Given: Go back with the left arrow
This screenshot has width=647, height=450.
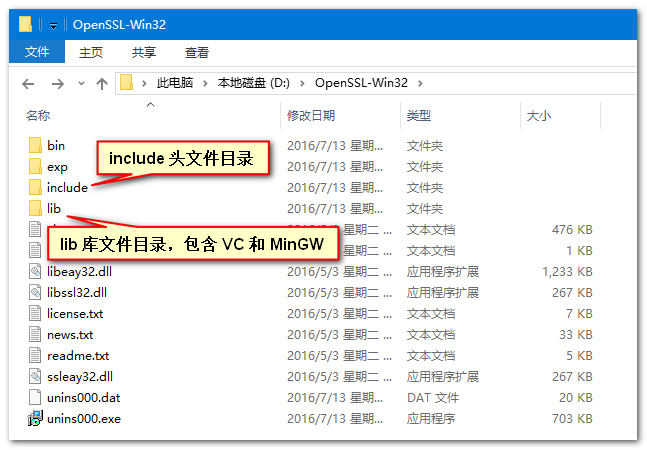Looking at the screenshot, I should (28, 84).
